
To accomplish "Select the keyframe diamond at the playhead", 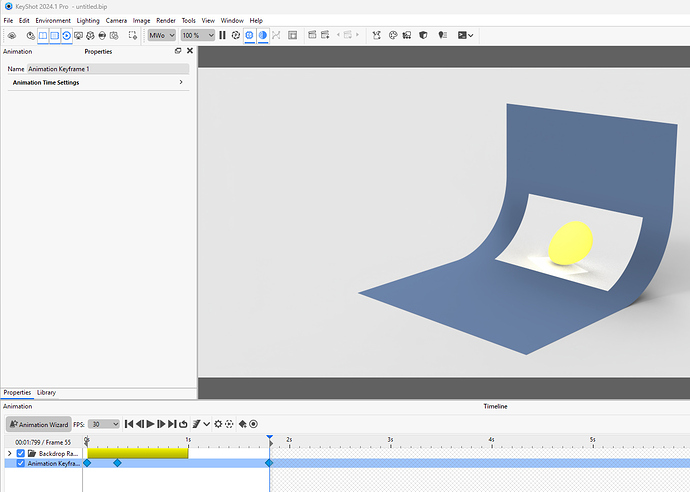I will tap(269, 463).
